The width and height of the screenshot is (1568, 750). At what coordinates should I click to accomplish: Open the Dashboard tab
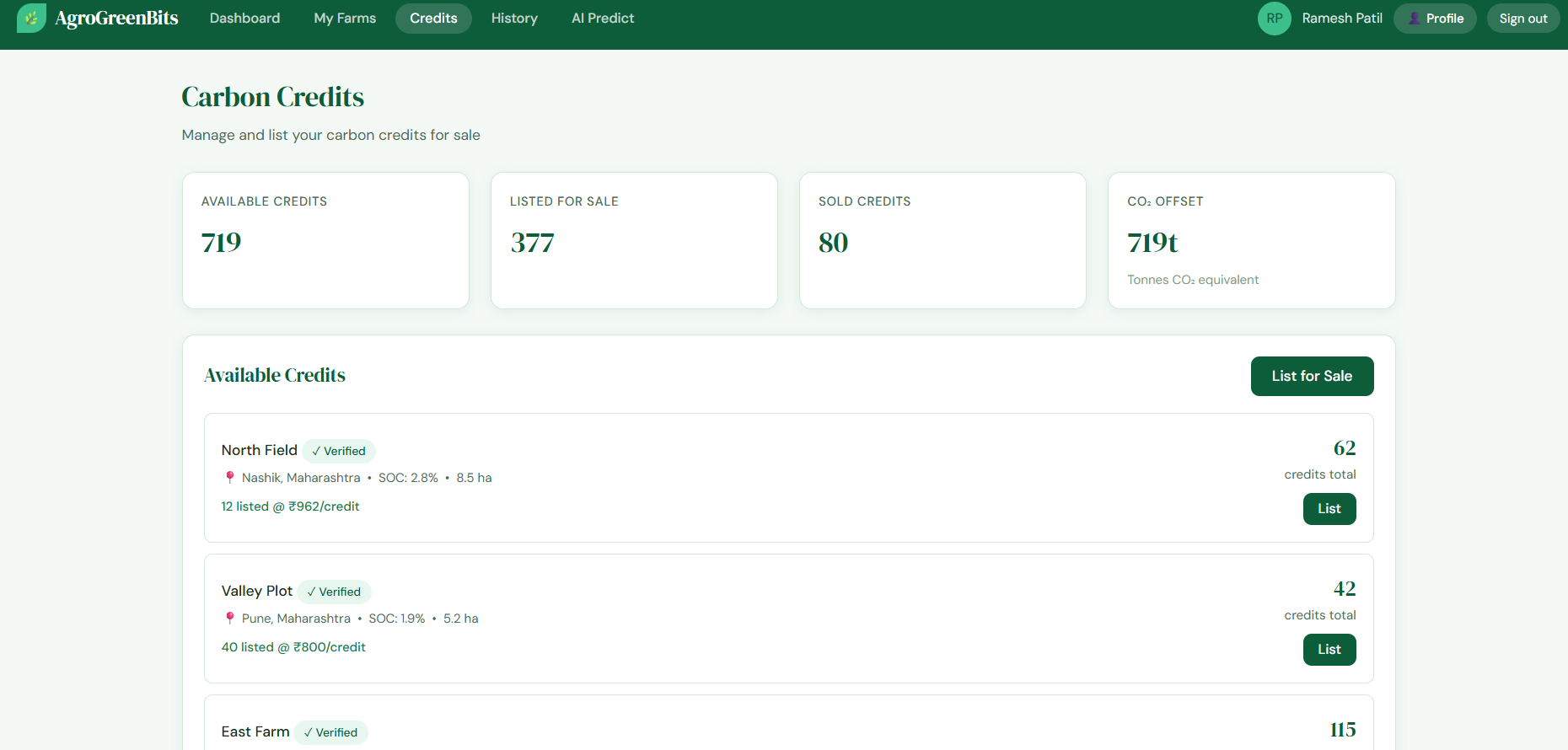(x=244, y=19)
